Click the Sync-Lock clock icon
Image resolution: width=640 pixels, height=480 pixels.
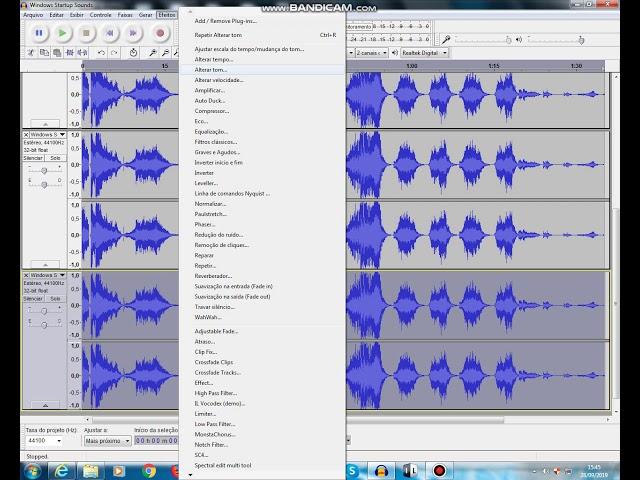coord(133,53)
